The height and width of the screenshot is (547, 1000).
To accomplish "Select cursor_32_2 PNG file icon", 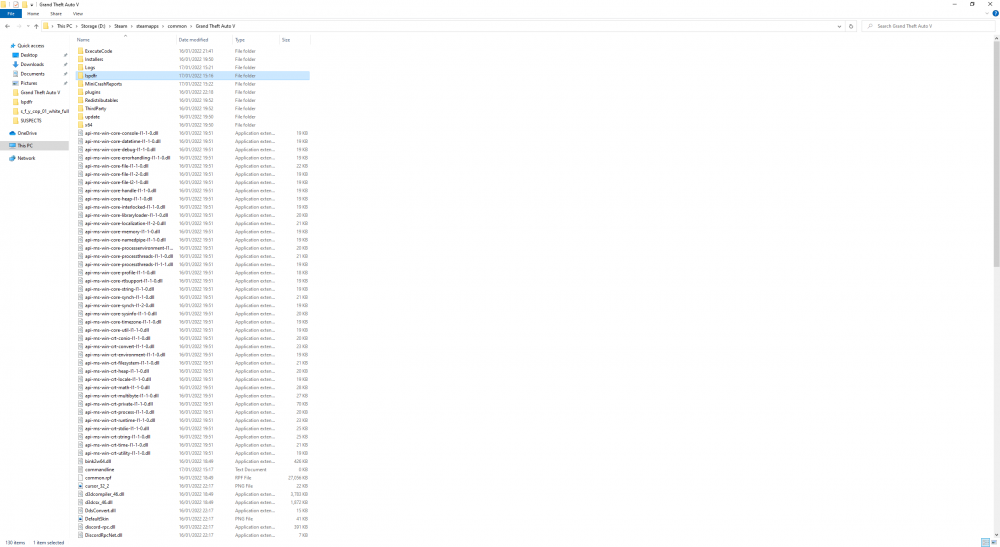I will tap(80, 486).
